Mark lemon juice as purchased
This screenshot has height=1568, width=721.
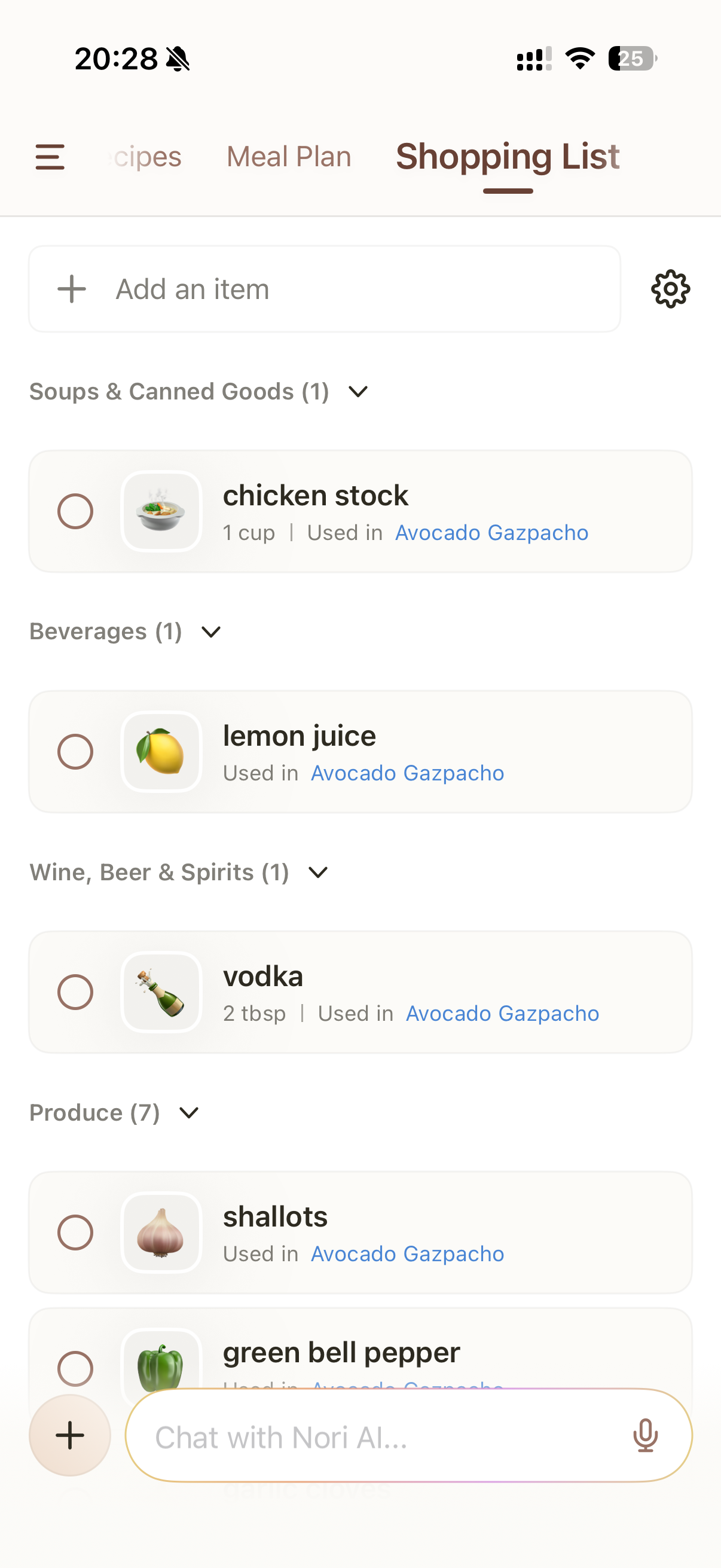75,752
